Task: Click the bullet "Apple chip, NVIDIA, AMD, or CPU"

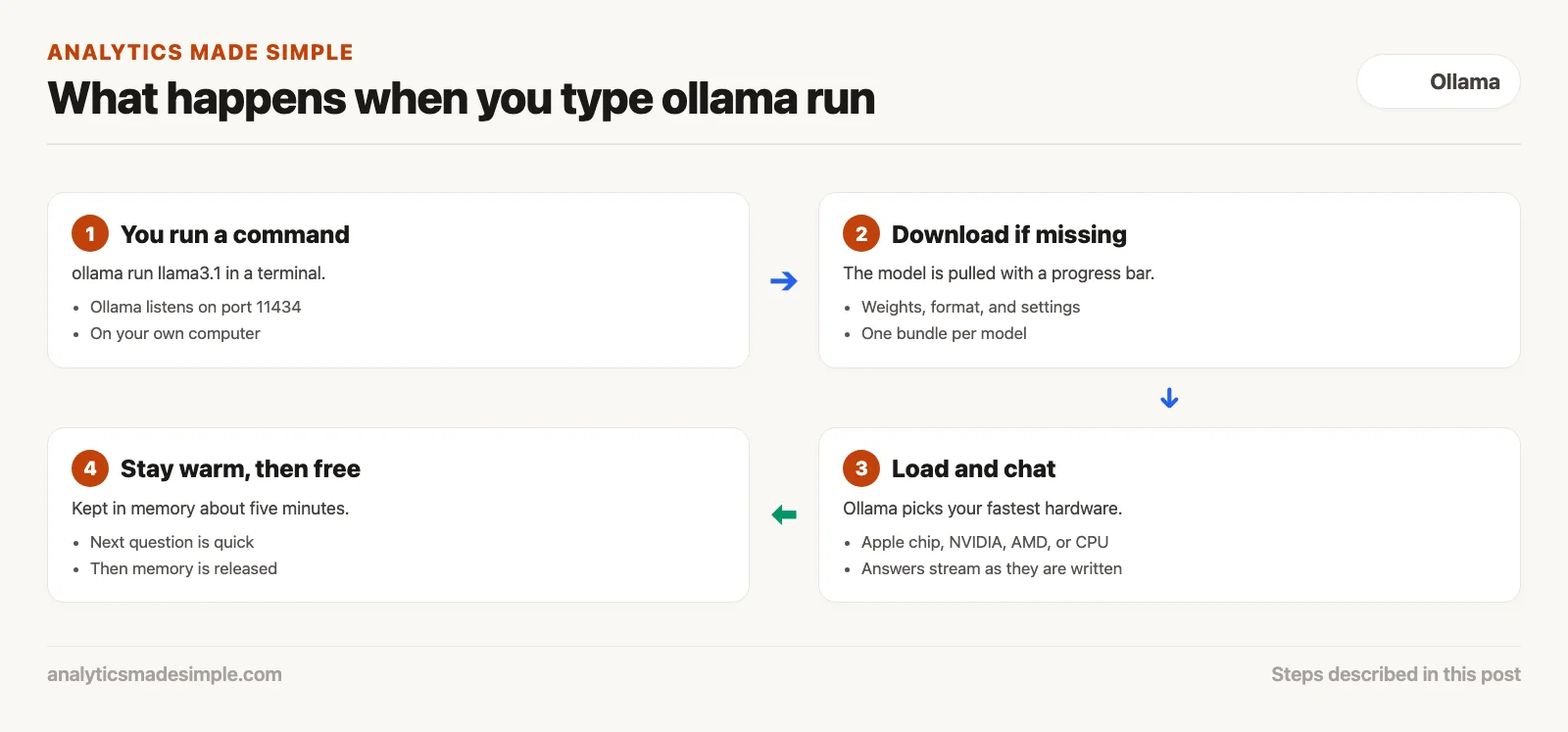Action: click(x=985, y=542)
